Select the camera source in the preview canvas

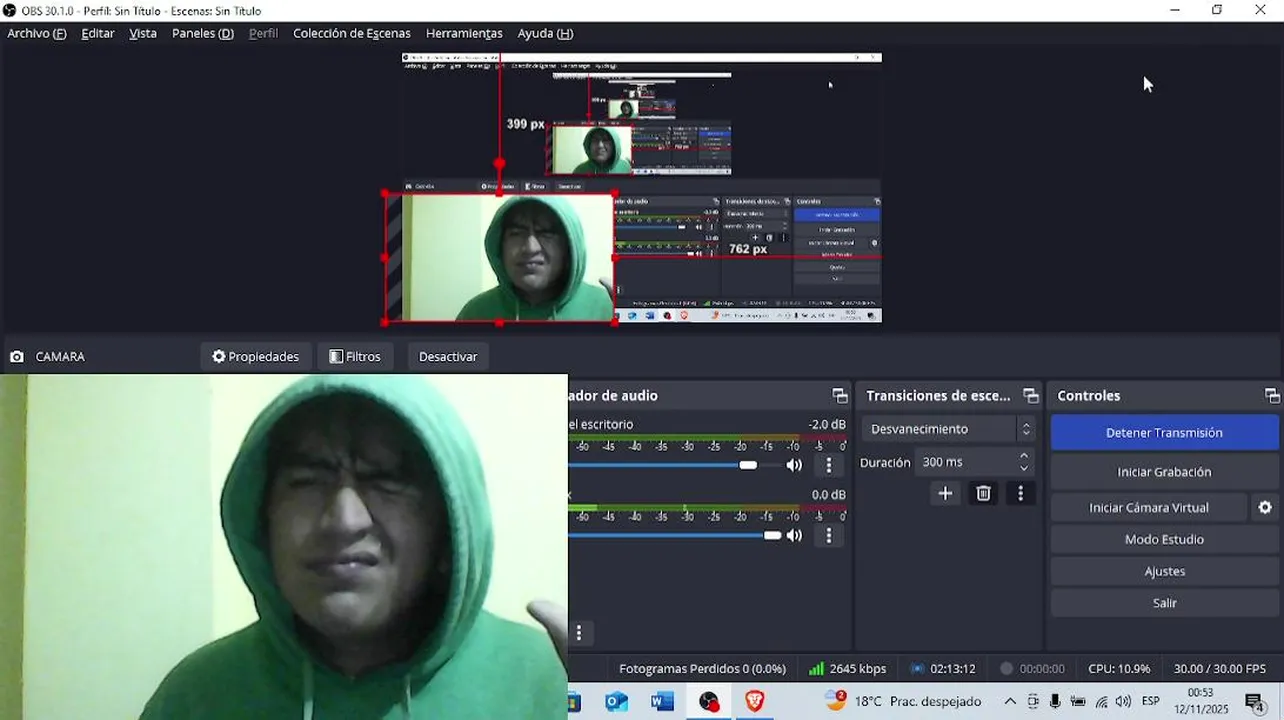500,257
